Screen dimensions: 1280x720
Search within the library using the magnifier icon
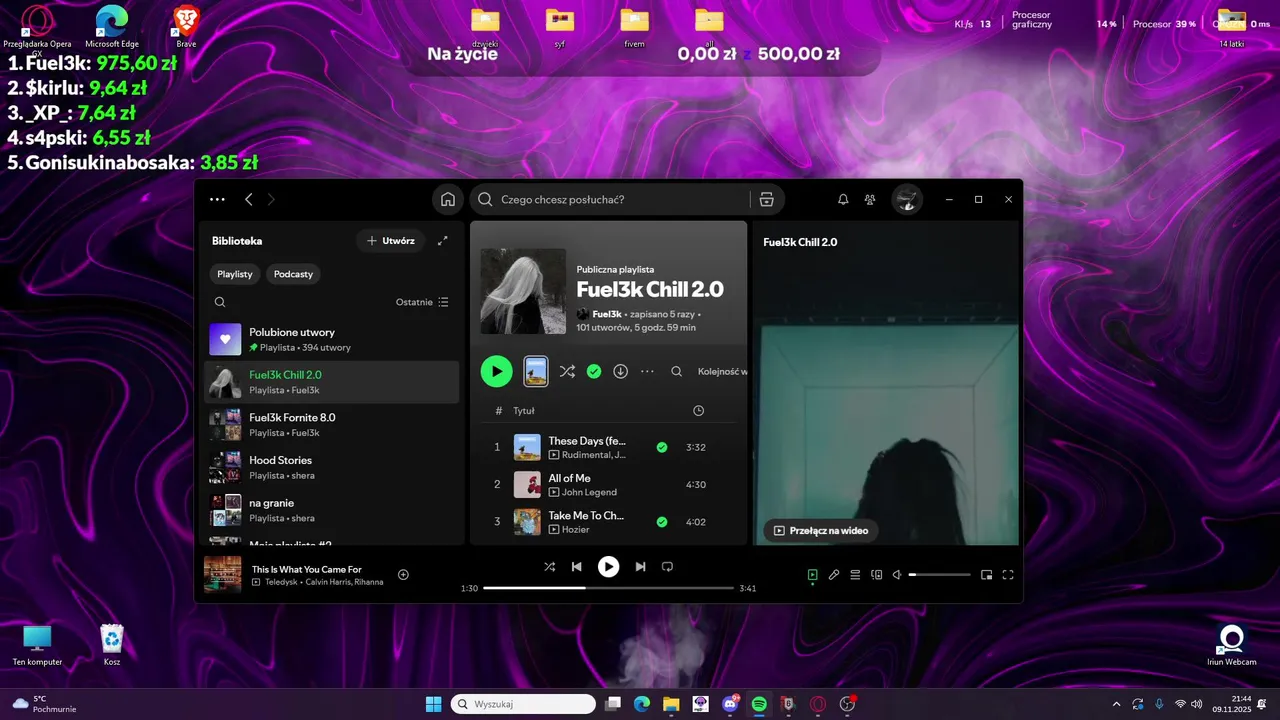click(220, 302)
